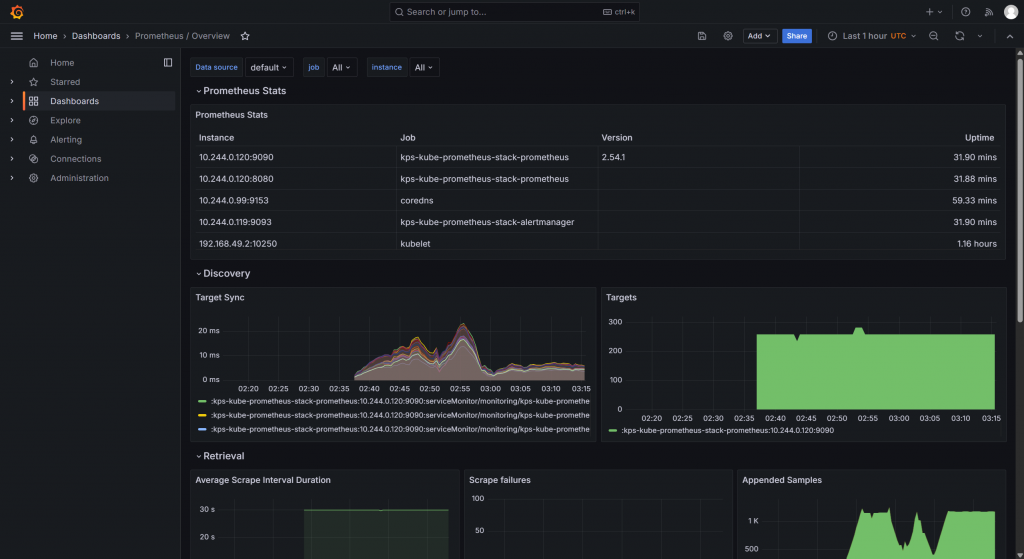Image resolution: width=1024 pixels, height=559 pixels.
Task: Open the news feed icon
Action: click(989, 12)
